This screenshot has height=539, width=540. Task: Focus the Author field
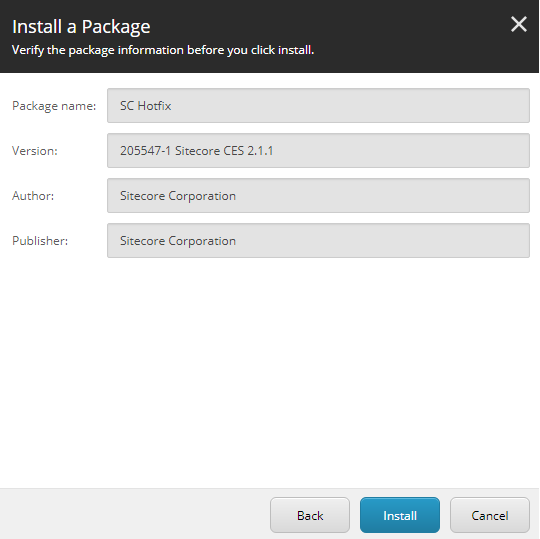click(318, 195)
